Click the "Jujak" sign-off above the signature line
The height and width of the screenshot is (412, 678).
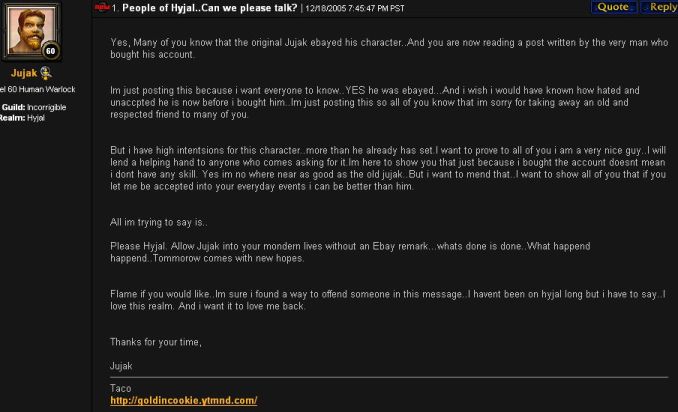(121, 366)
